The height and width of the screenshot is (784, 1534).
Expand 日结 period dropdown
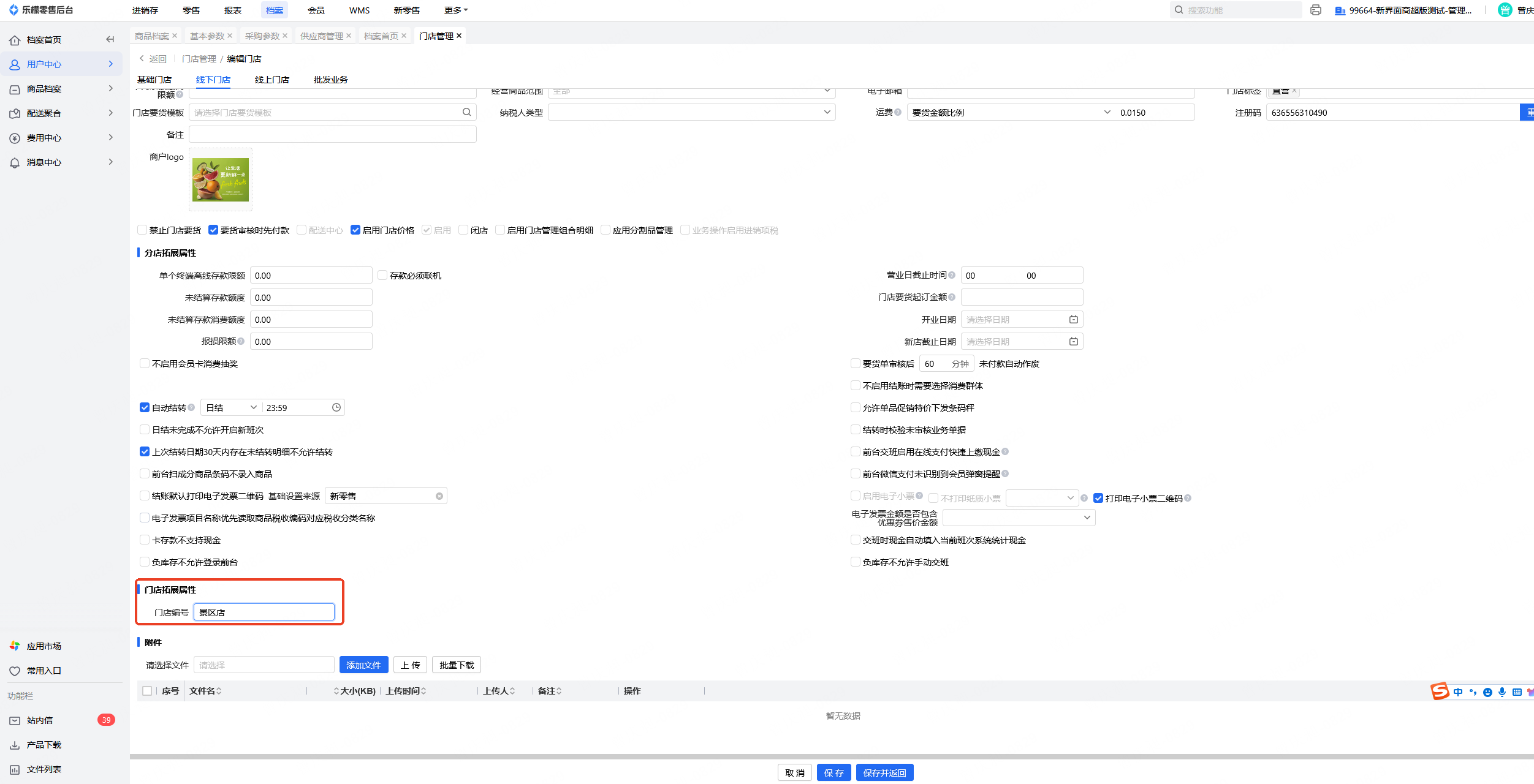231,408
